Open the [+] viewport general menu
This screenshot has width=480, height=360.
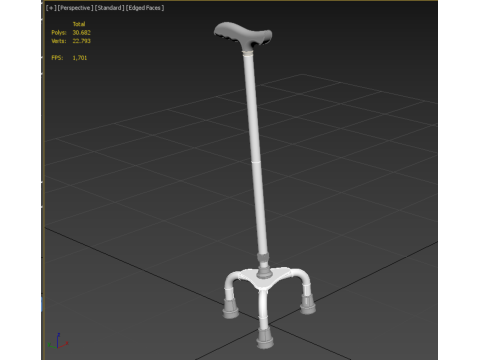pos(51,8)
